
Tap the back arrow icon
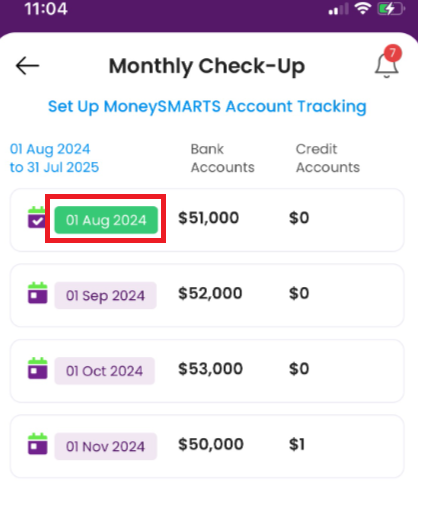click(x=27, y=66)
